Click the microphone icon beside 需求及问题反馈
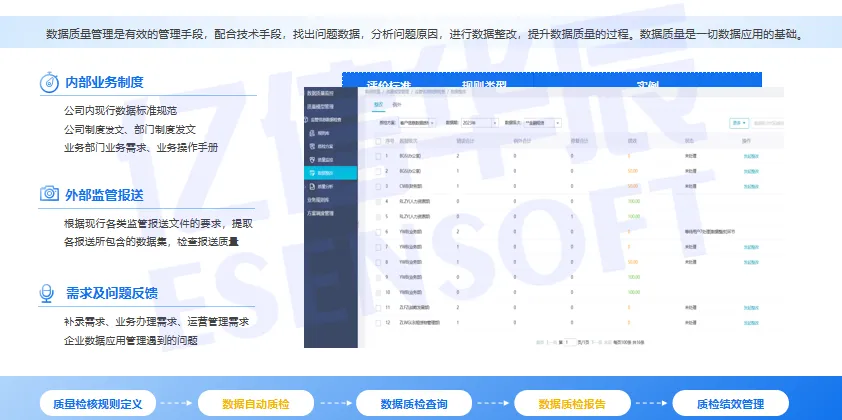Screen dimensions: 842x420 [x=47, y=292]
